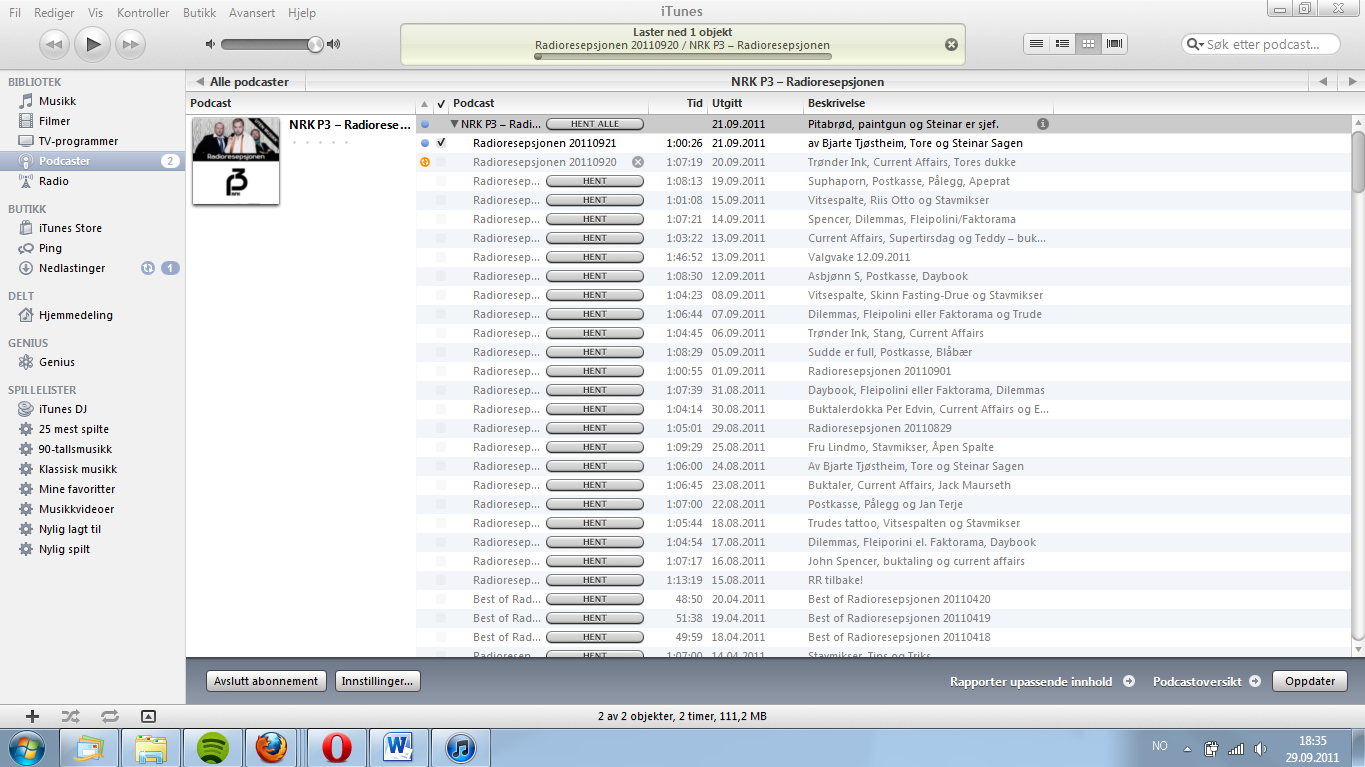Open the Rediger menu

pyautogui.click(x=54, y=13)
